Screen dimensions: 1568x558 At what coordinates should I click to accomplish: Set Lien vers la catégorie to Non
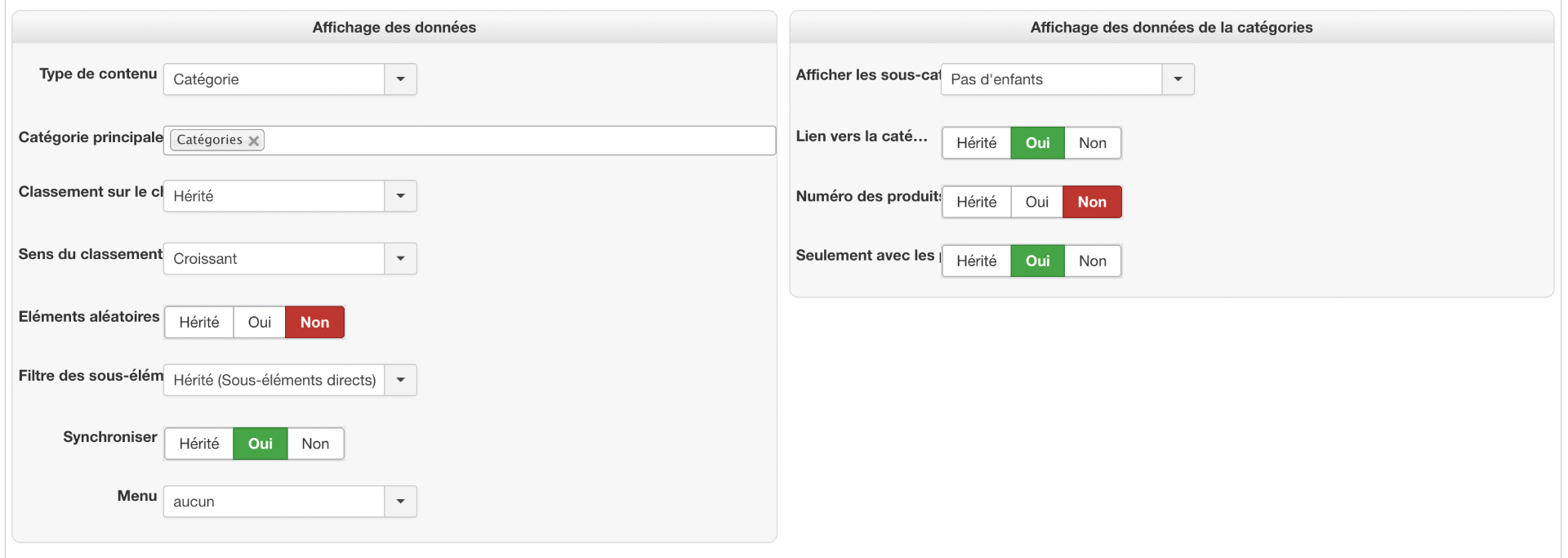click(1092, 143)
